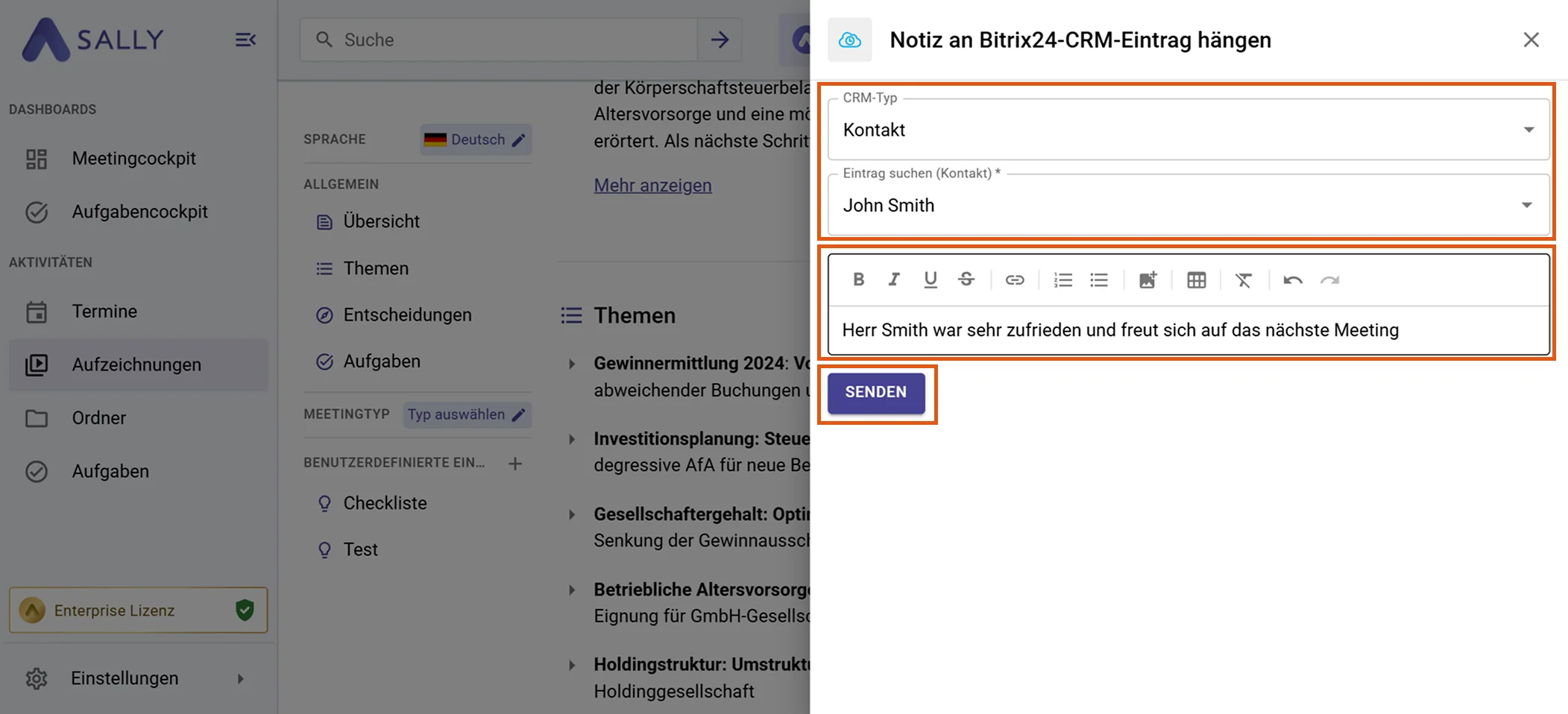Clear text formatting in note editor
Screen dimensions: 1568x714
point(1244,279)
